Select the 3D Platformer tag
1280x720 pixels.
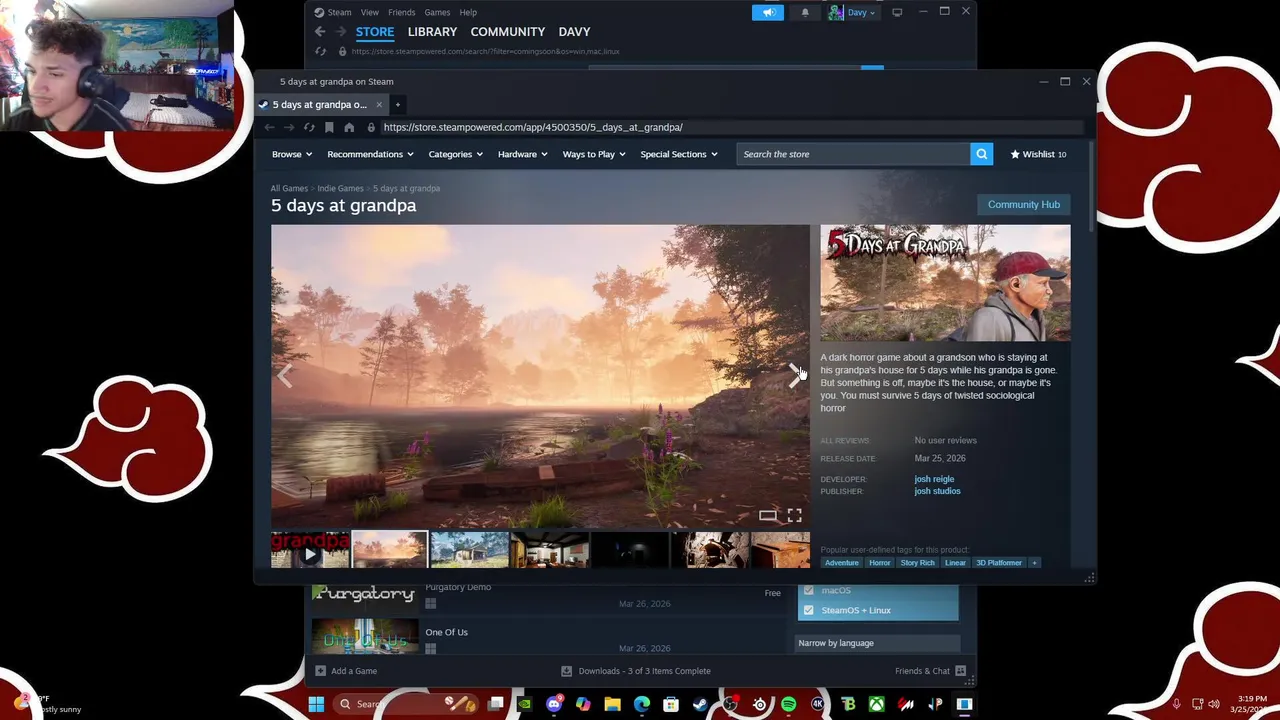click(x=999, y=563)
